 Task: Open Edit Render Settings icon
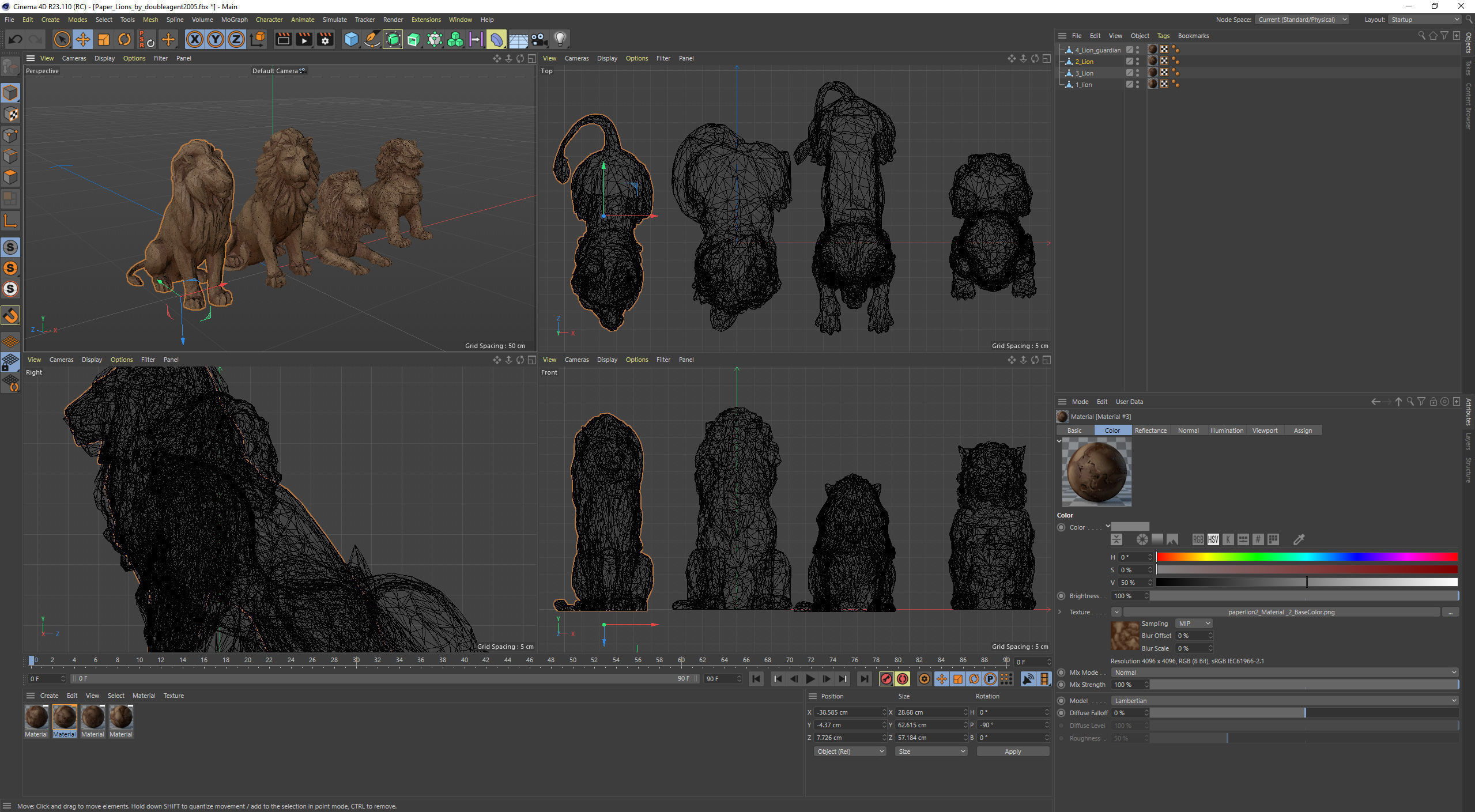click(325, 39)
